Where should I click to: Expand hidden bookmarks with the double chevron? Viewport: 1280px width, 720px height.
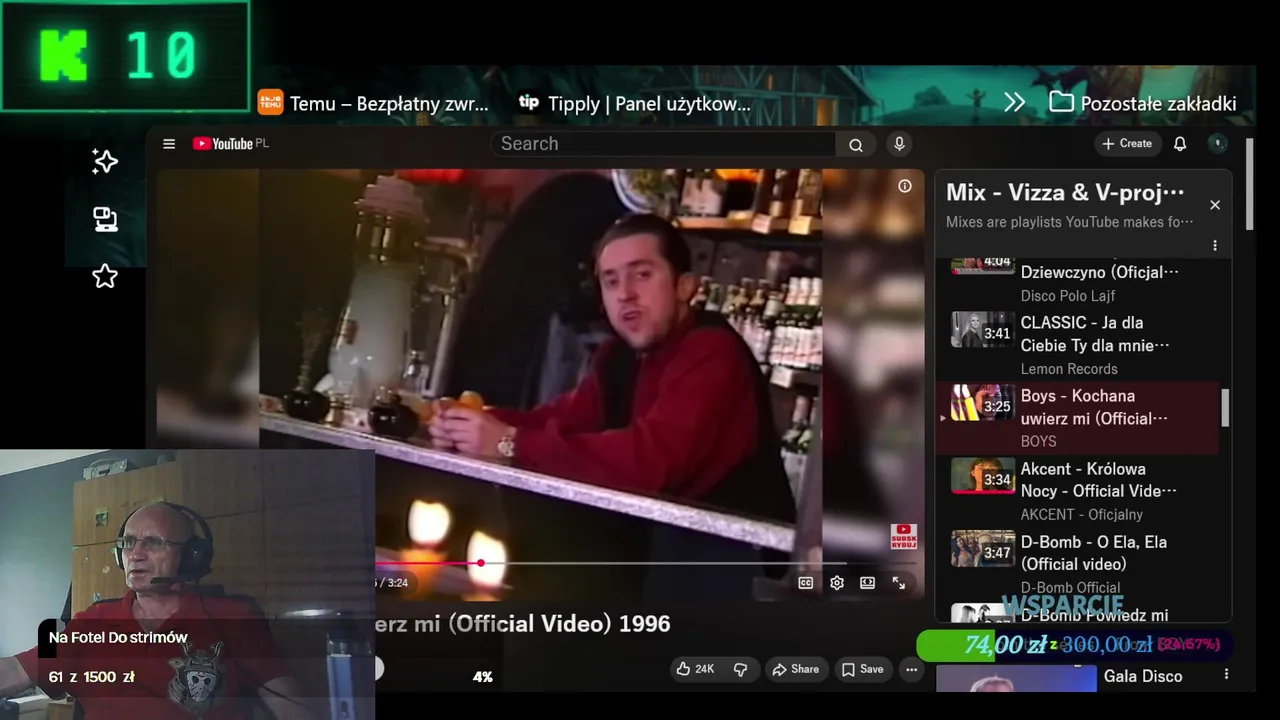[1015, 102]
